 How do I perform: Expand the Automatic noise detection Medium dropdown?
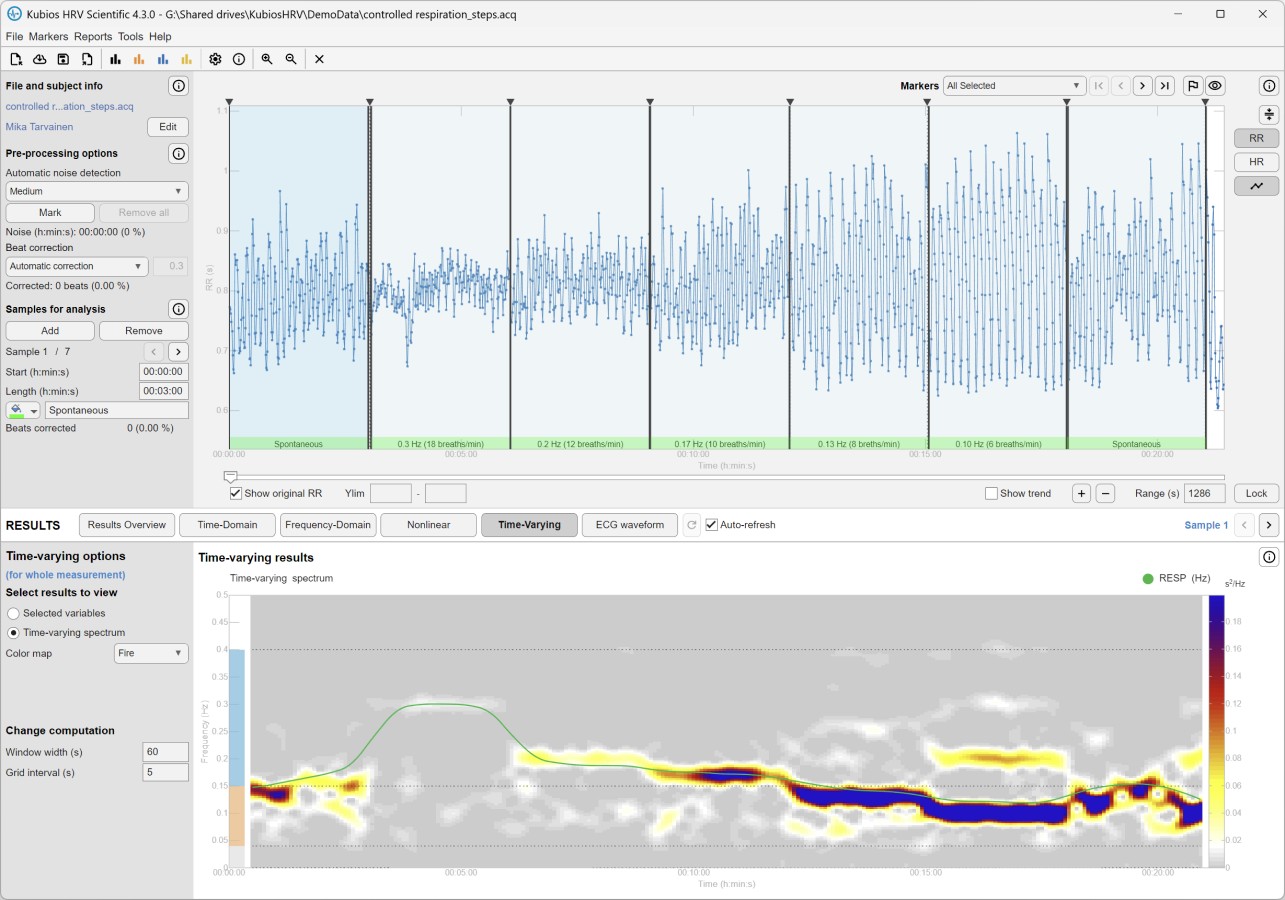[96, 191]
